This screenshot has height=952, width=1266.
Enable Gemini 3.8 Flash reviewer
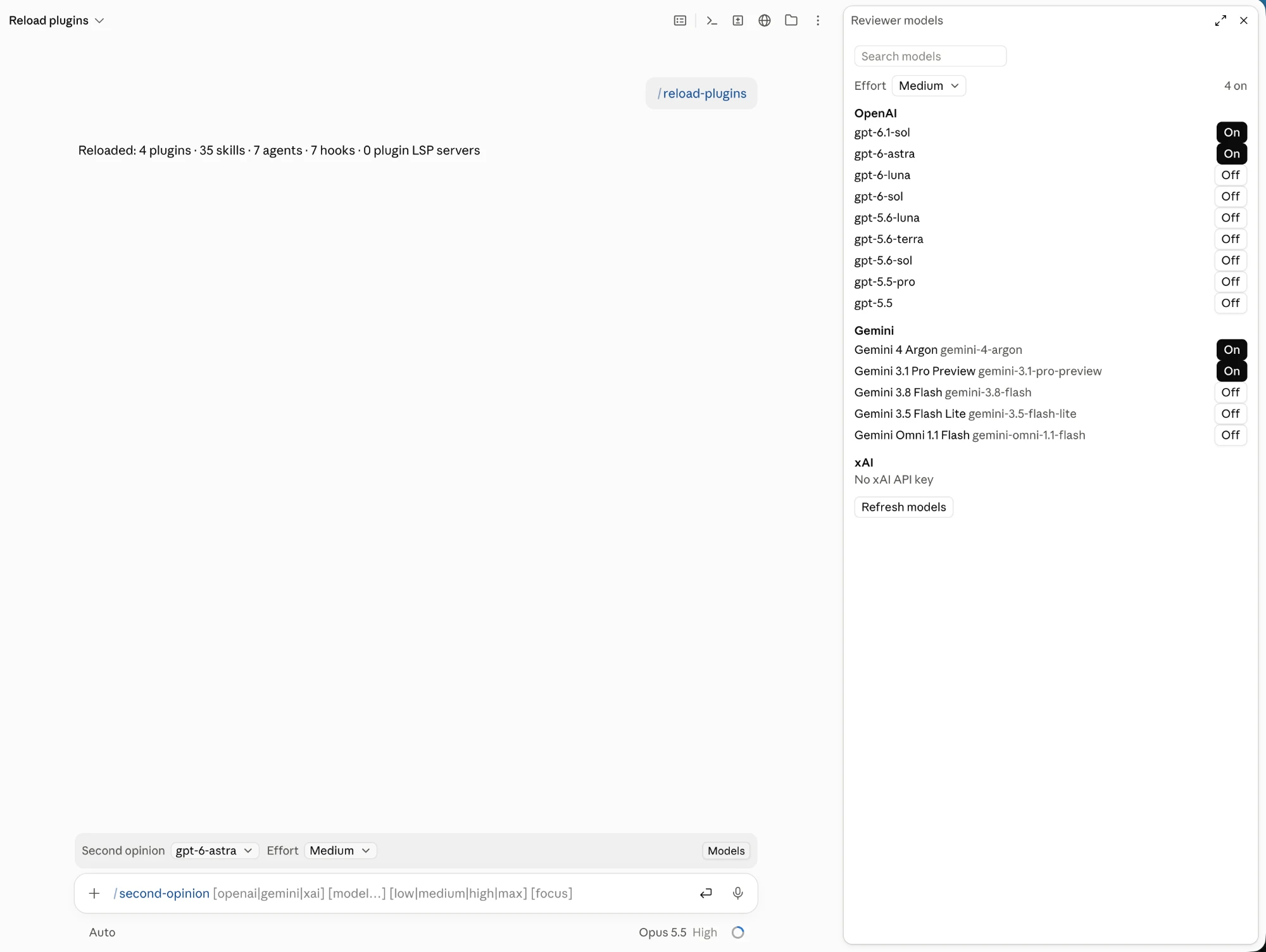coord(1231,392)
